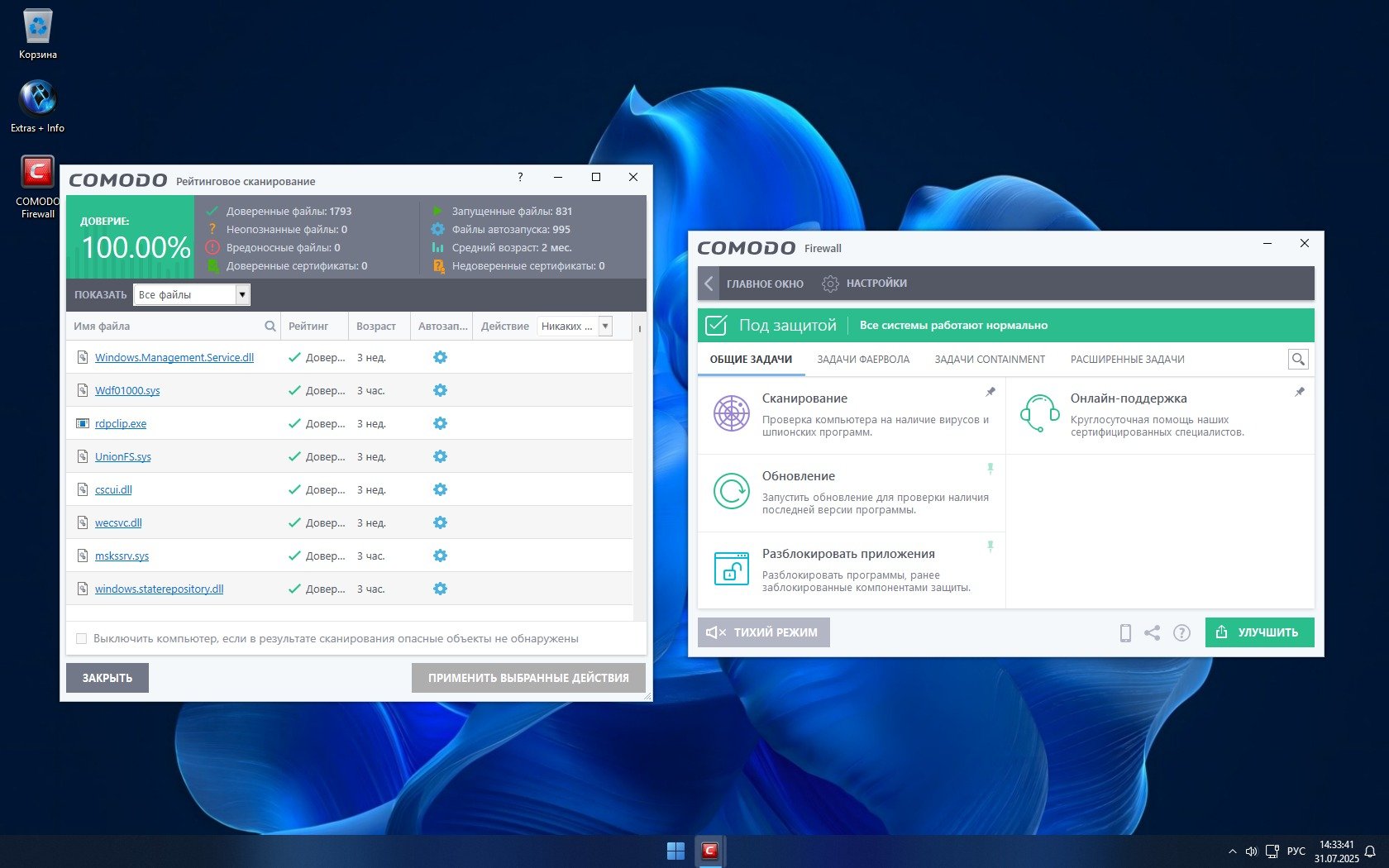Image resolution: width=1389 pixels, height=868 pixels.
Task: Toggle the shutdown computer after scan checkbox
Action: [x=81, y=639]
